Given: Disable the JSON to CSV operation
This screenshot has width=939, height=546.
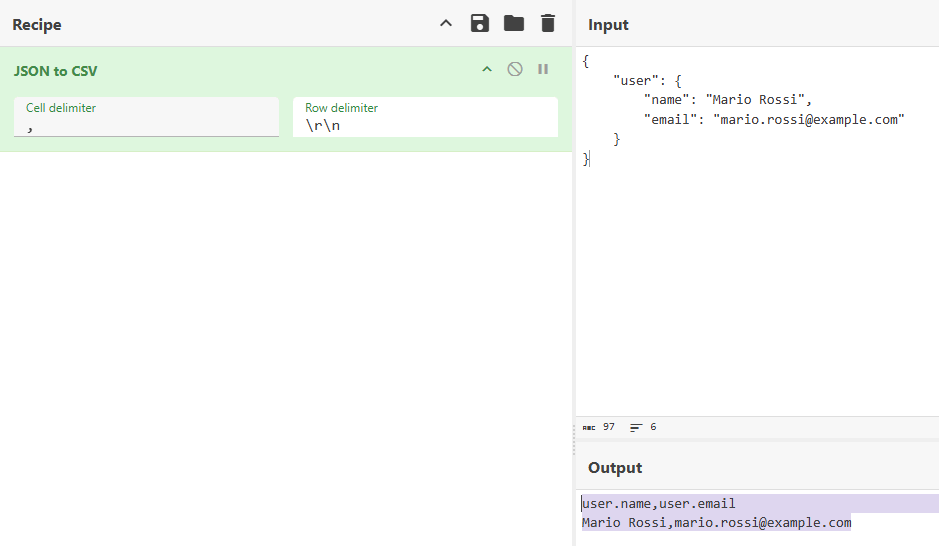Looking at the screenshot, I should point(515,69).
